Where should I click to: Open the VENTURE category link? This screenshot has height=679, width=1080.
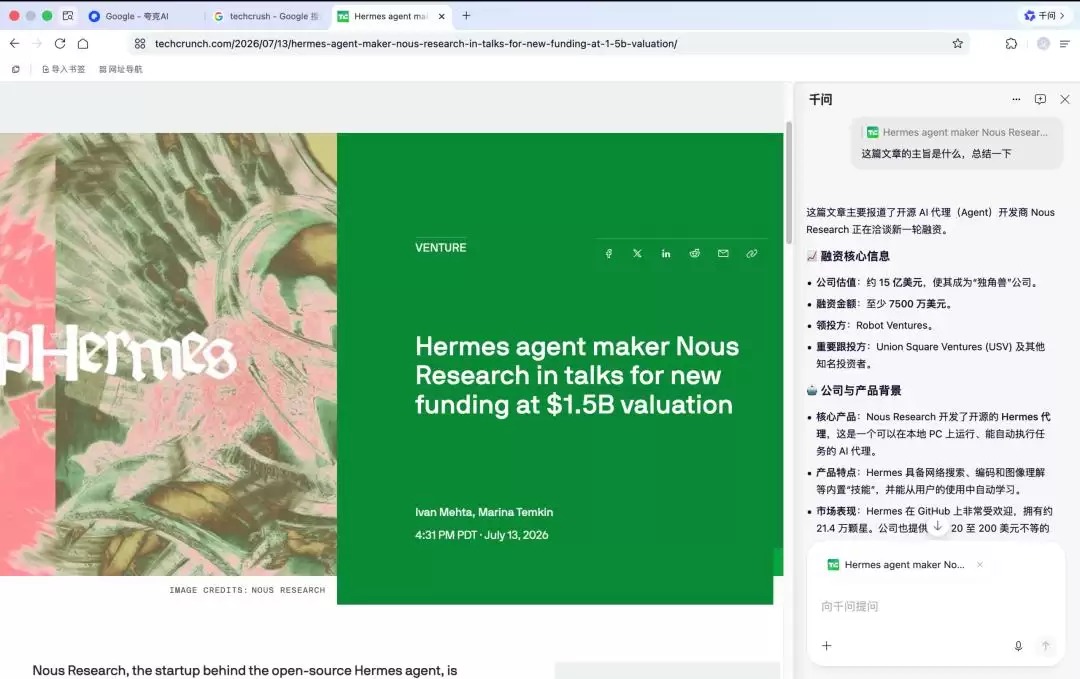click(441, 247)
